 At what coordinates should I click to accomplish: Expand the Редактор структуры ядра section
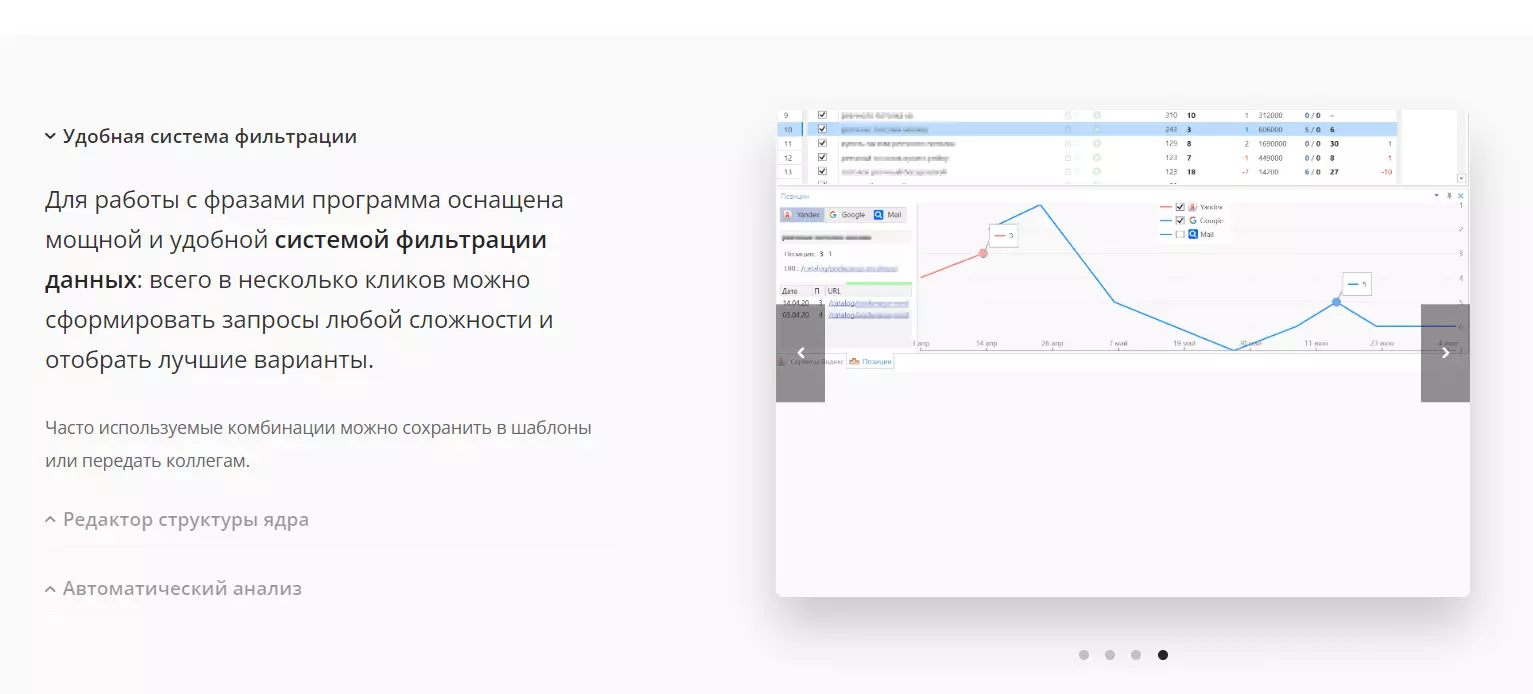(x=177, y=520)
